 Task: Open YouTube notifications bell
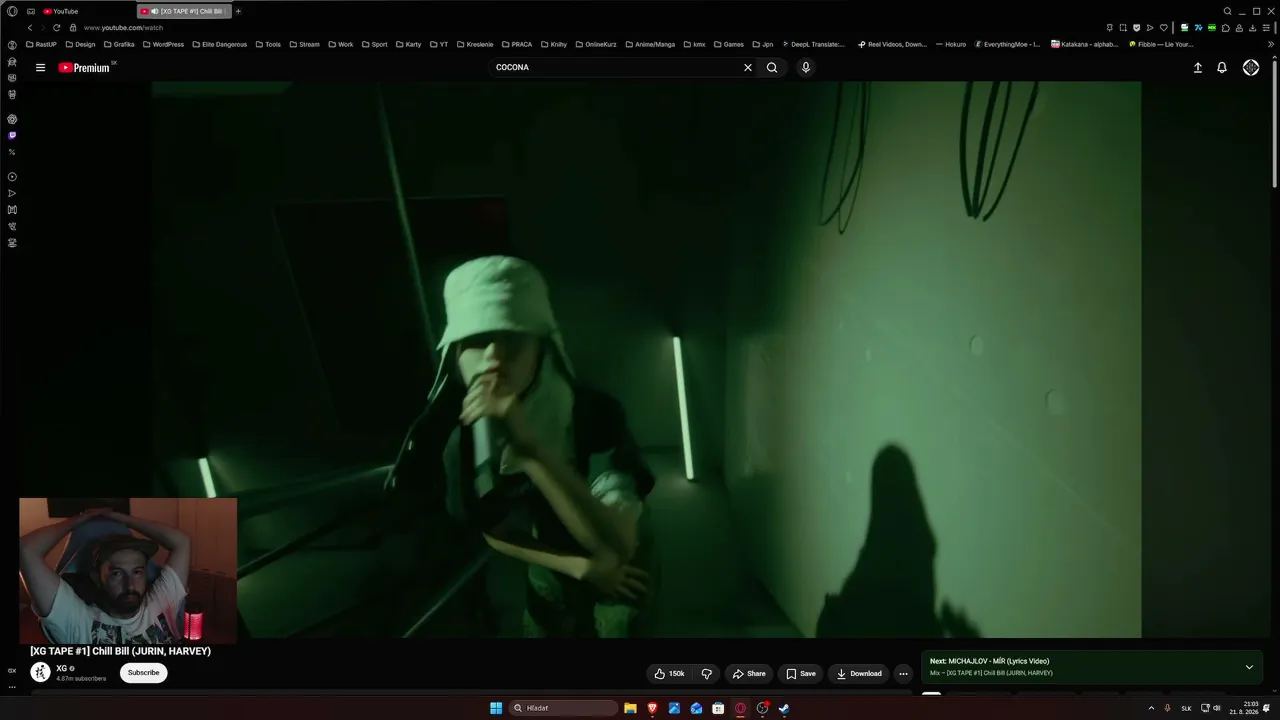coord(1222,68)
